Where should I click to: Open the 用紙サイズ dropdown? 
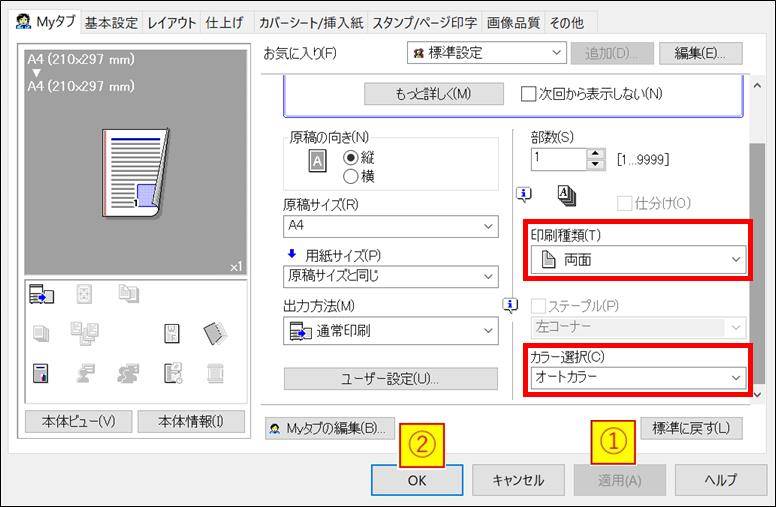click(x=390, y=276)
